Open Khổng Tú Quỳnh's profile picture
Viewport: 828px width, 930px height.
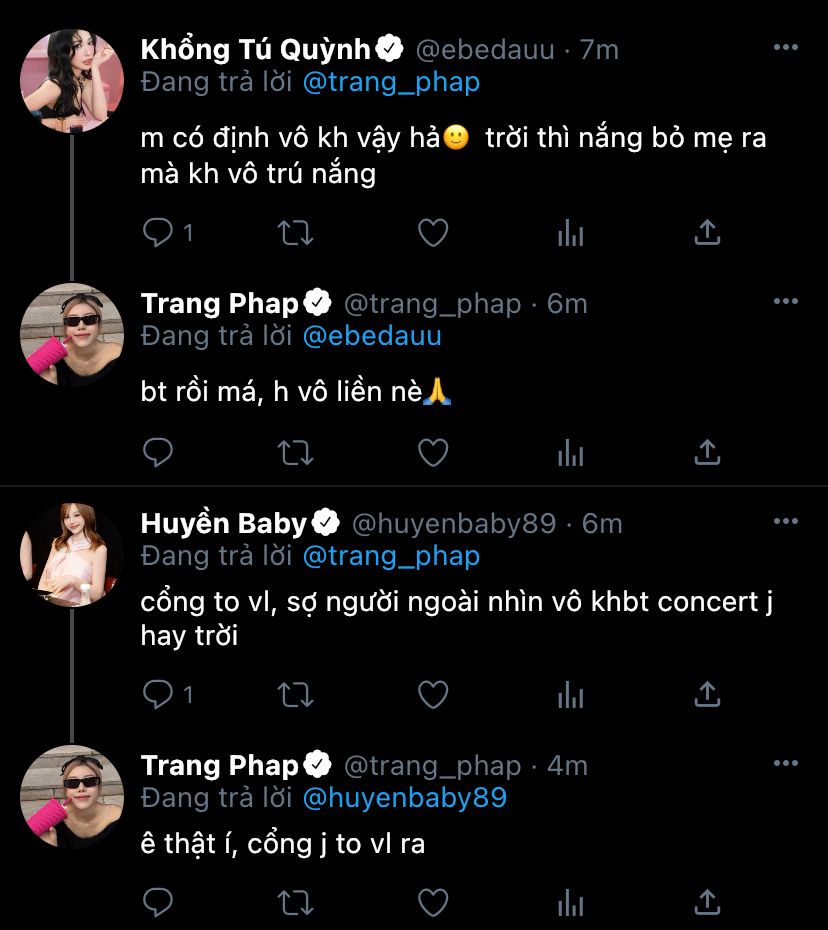[x=72, y=81]
